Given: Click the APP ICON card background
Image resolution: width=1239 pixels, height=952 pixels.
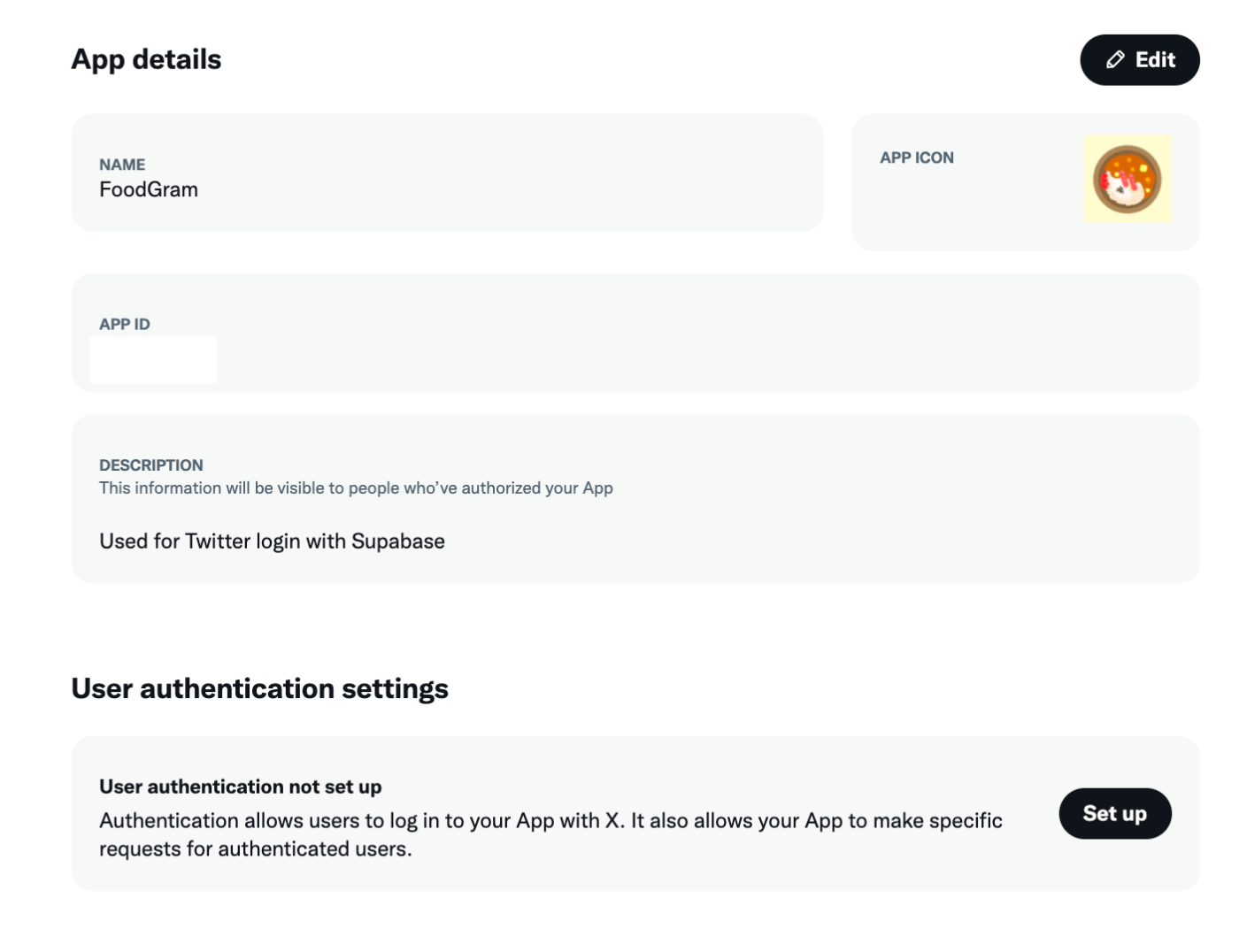Looking at the screenshot, I should 973,212.
